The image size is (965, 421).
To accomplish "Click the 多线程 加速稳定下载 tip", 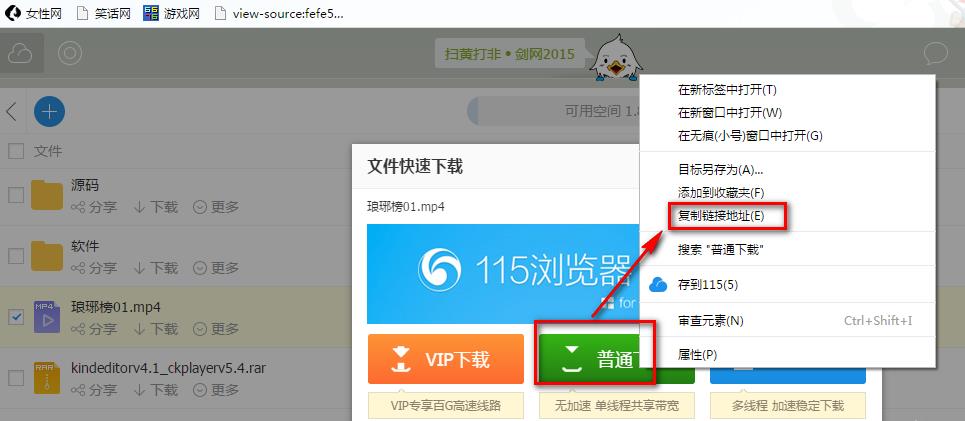I will [788, 406].
